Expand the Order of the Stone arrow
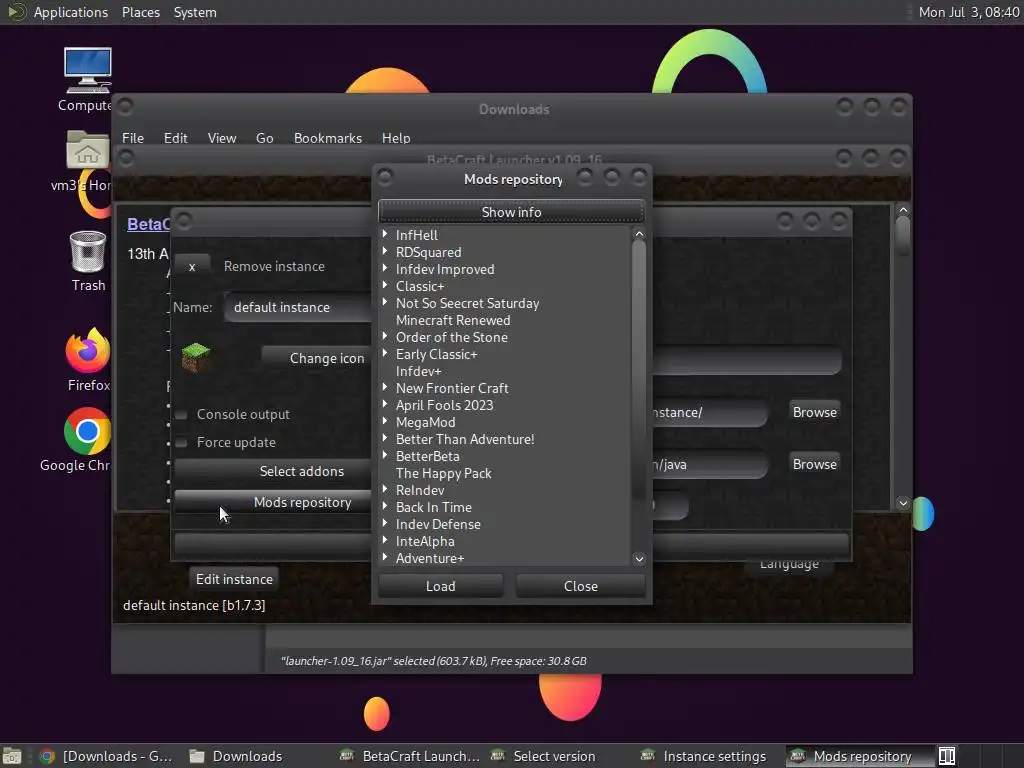 coord(385,336)
